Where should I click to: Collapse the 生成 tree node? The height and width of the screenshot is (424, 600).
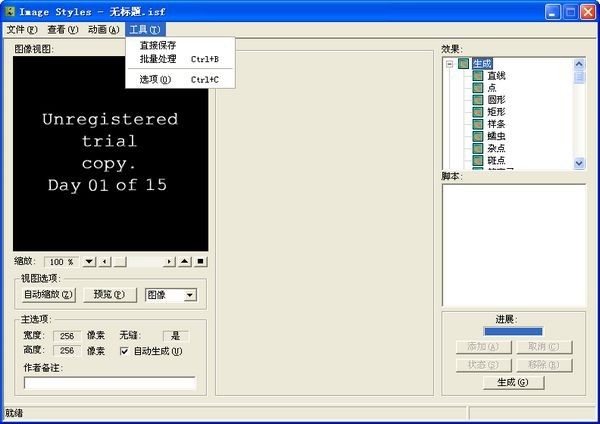point(450,64)
